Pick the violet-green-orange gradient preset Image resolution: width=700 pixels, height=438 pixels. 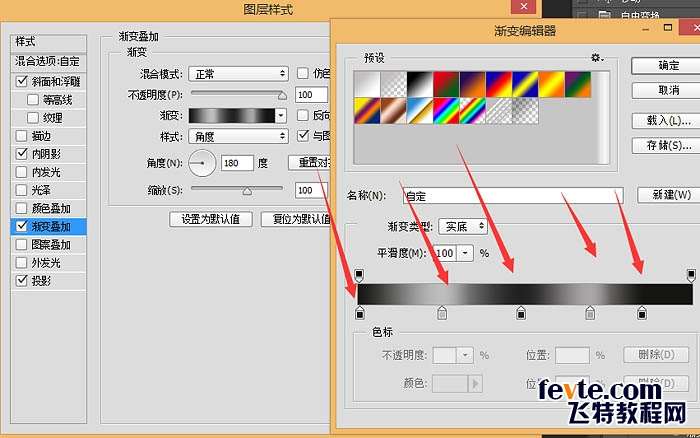click(x=577, y=84)
